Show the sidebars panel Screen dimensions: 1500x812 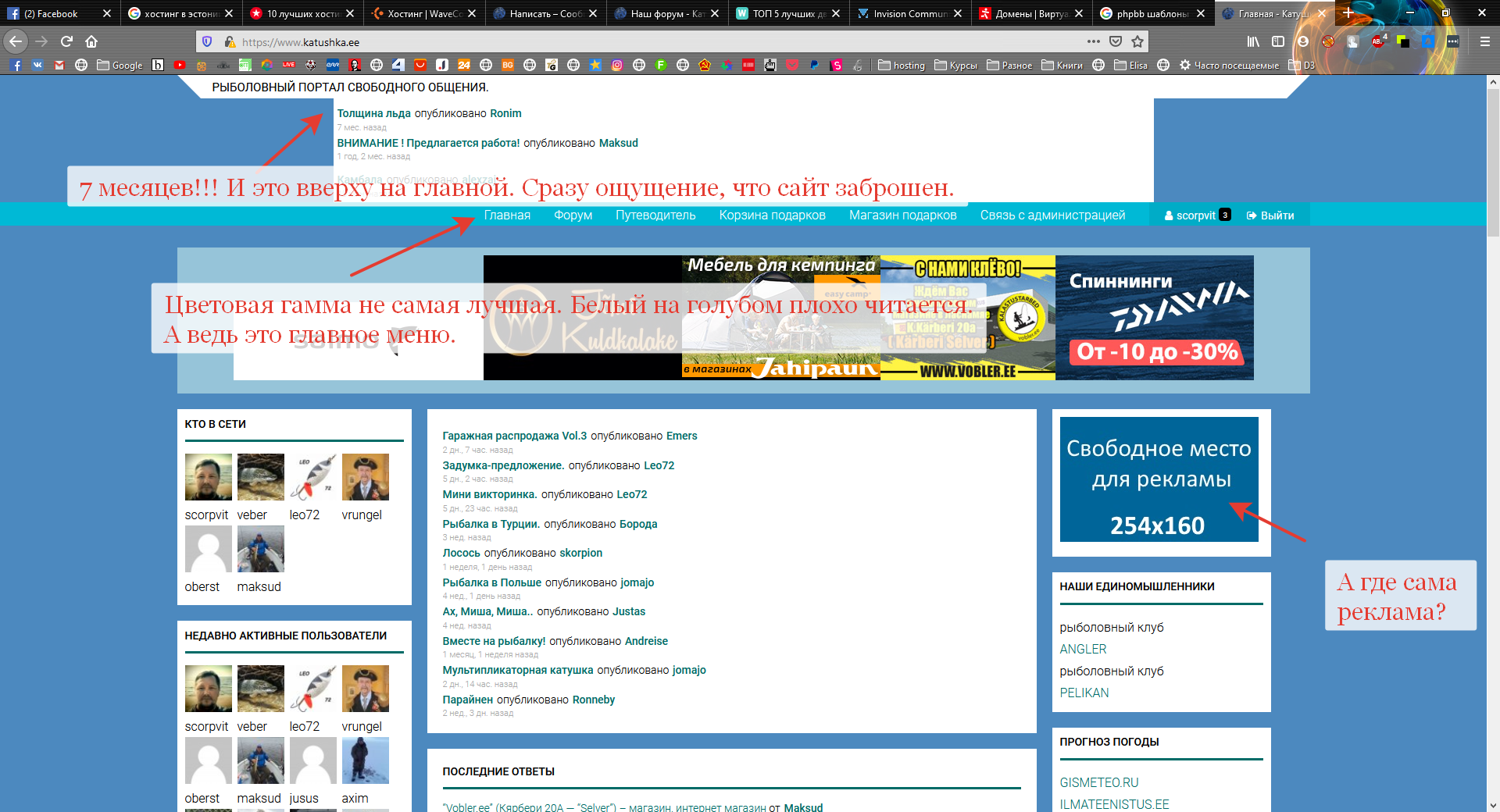click(x=1278, y=41)
